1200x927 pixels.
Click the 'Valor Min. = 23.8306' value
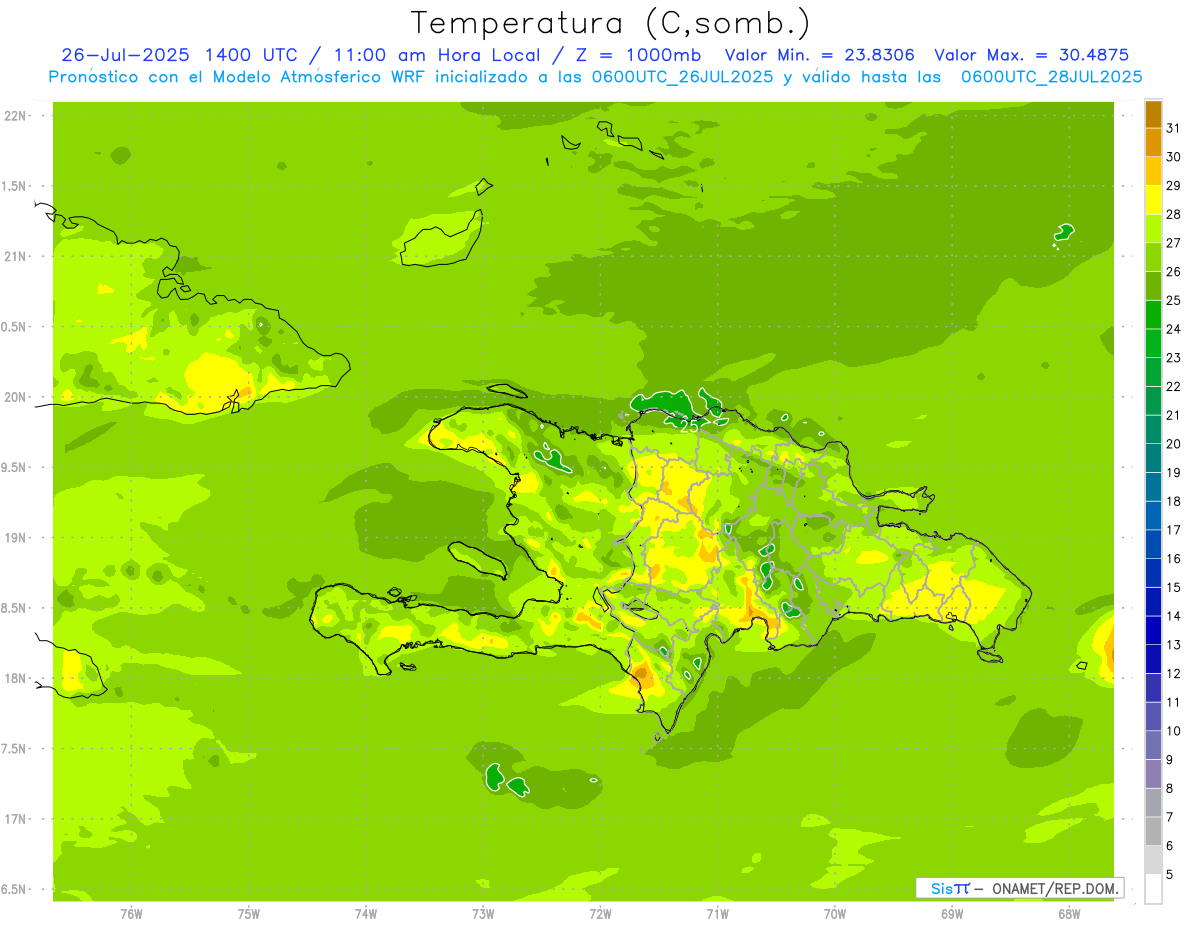[x=820, y=55]
